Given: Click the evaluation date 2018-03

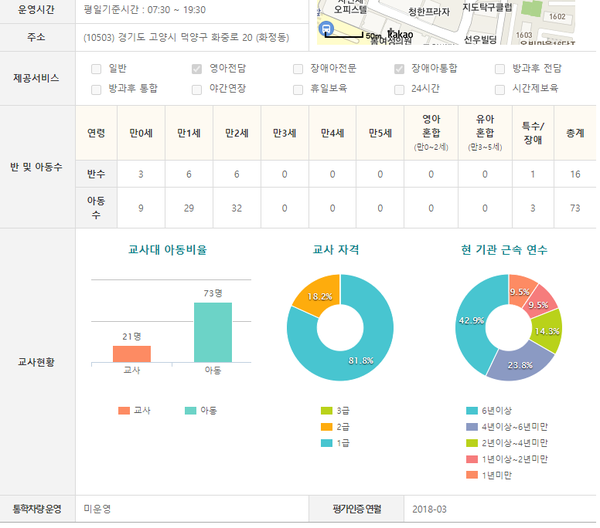Looking at the screenshot, I should [x=429, y=509].
